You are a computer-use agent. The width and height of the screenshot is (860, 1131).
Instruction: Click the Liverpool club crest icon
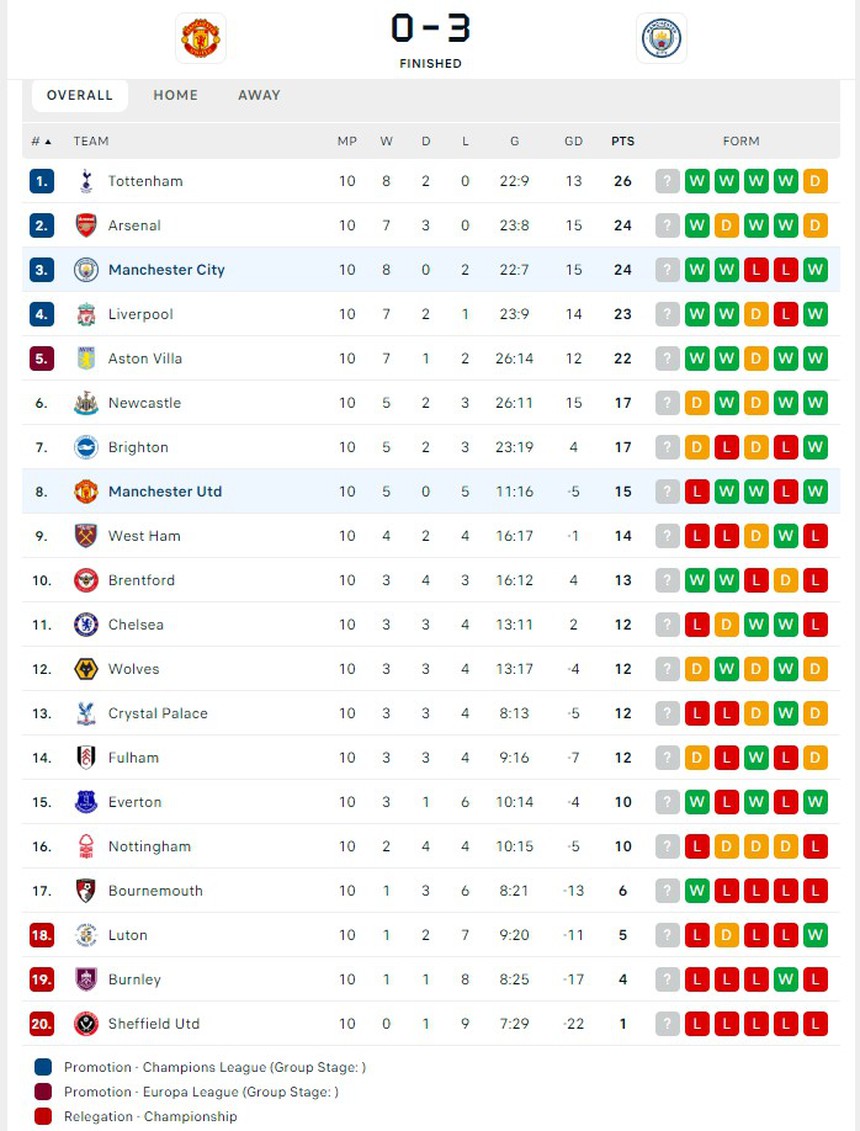click(x=86, y=314)
